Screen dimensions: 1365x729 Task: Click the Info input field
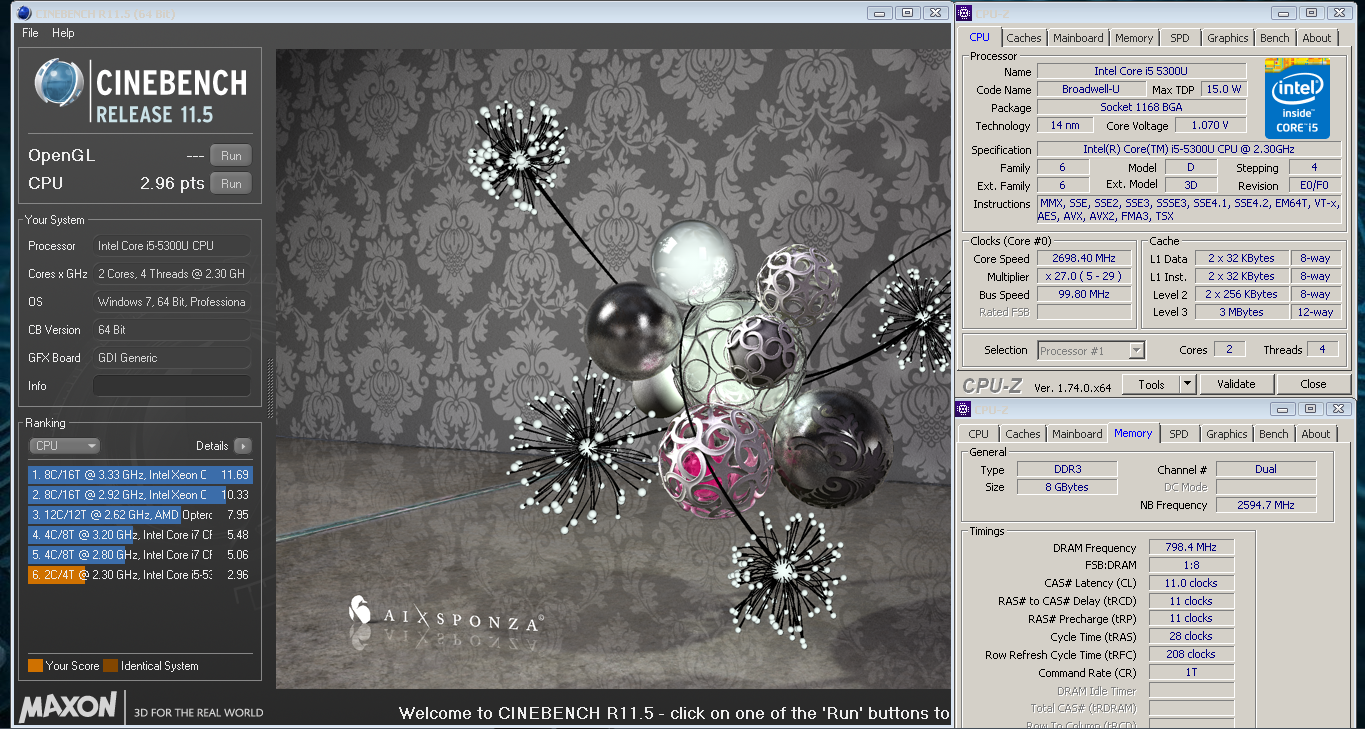172,386
